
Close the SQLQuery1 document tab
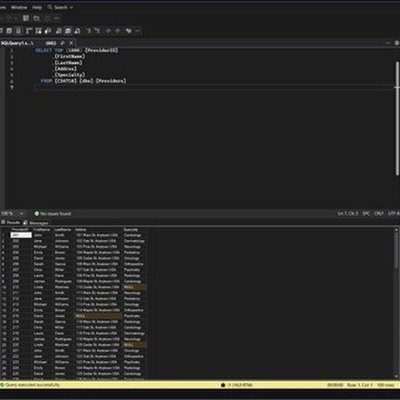[71, 43]
